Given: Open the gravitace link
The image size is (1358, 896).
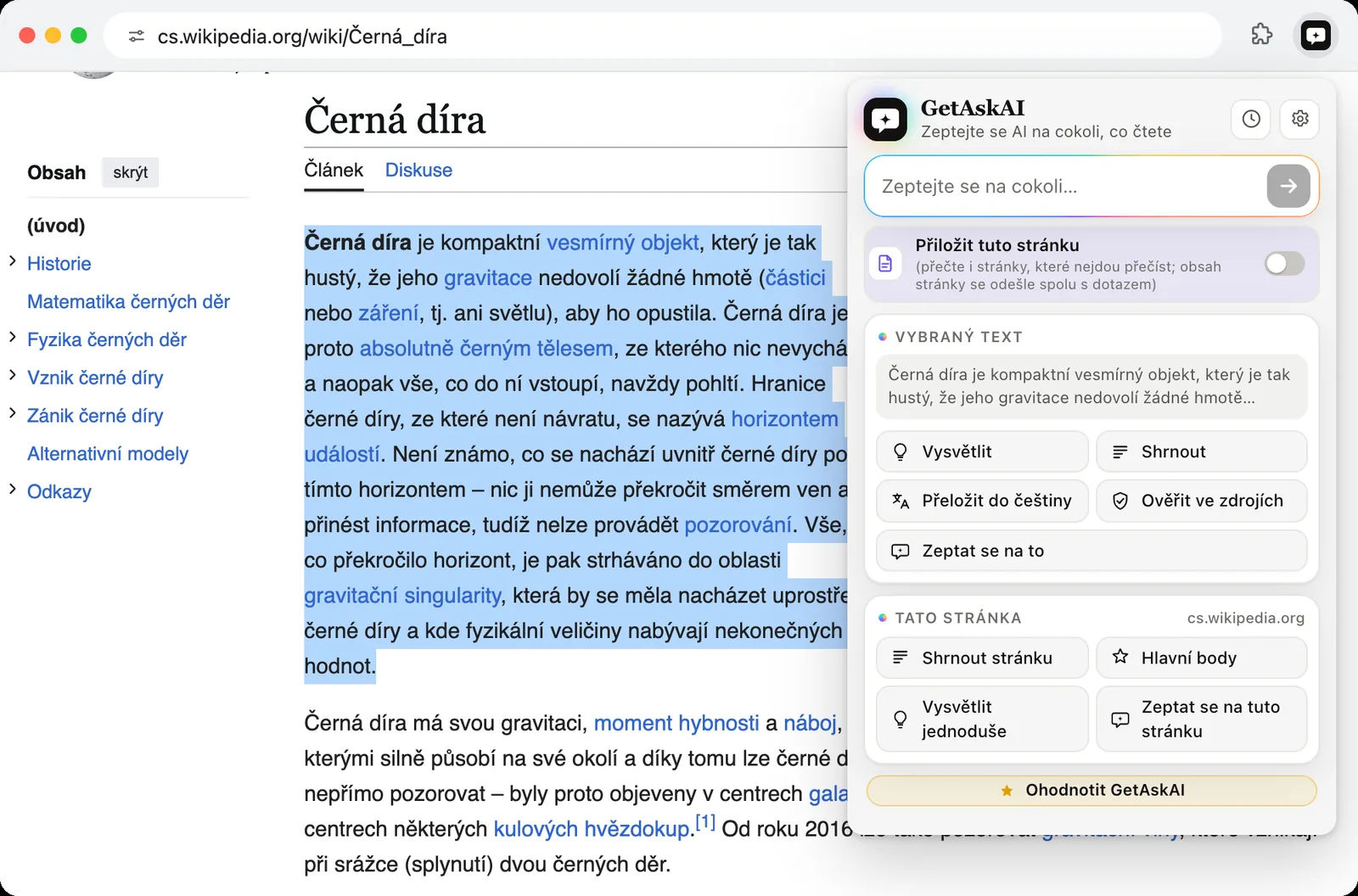Looking at the screenshot, I should [x=488, y=277].
